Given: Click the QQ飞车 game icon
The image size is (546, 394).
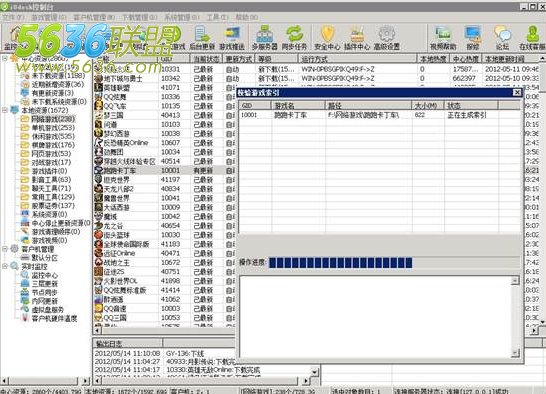Looking at the screenshot, I should coord(99,106).
